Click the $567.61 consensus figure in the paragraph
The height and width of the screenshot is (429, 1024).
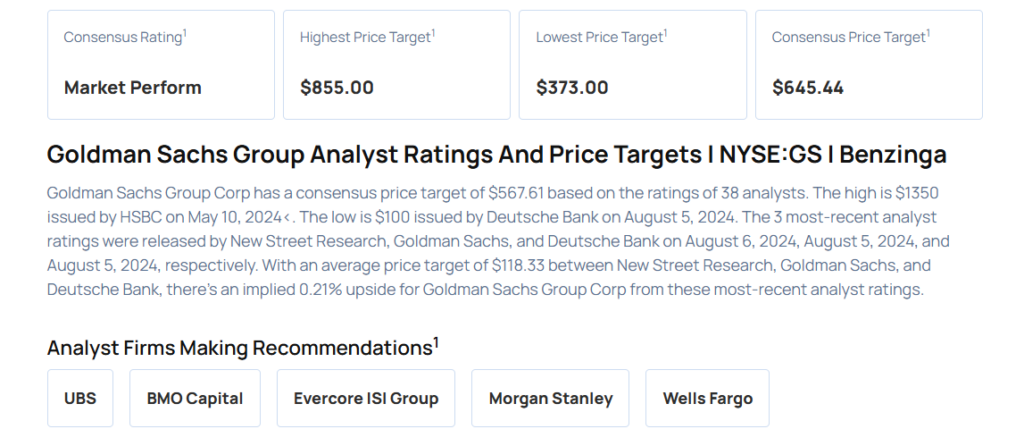click(x=515, y=192)
